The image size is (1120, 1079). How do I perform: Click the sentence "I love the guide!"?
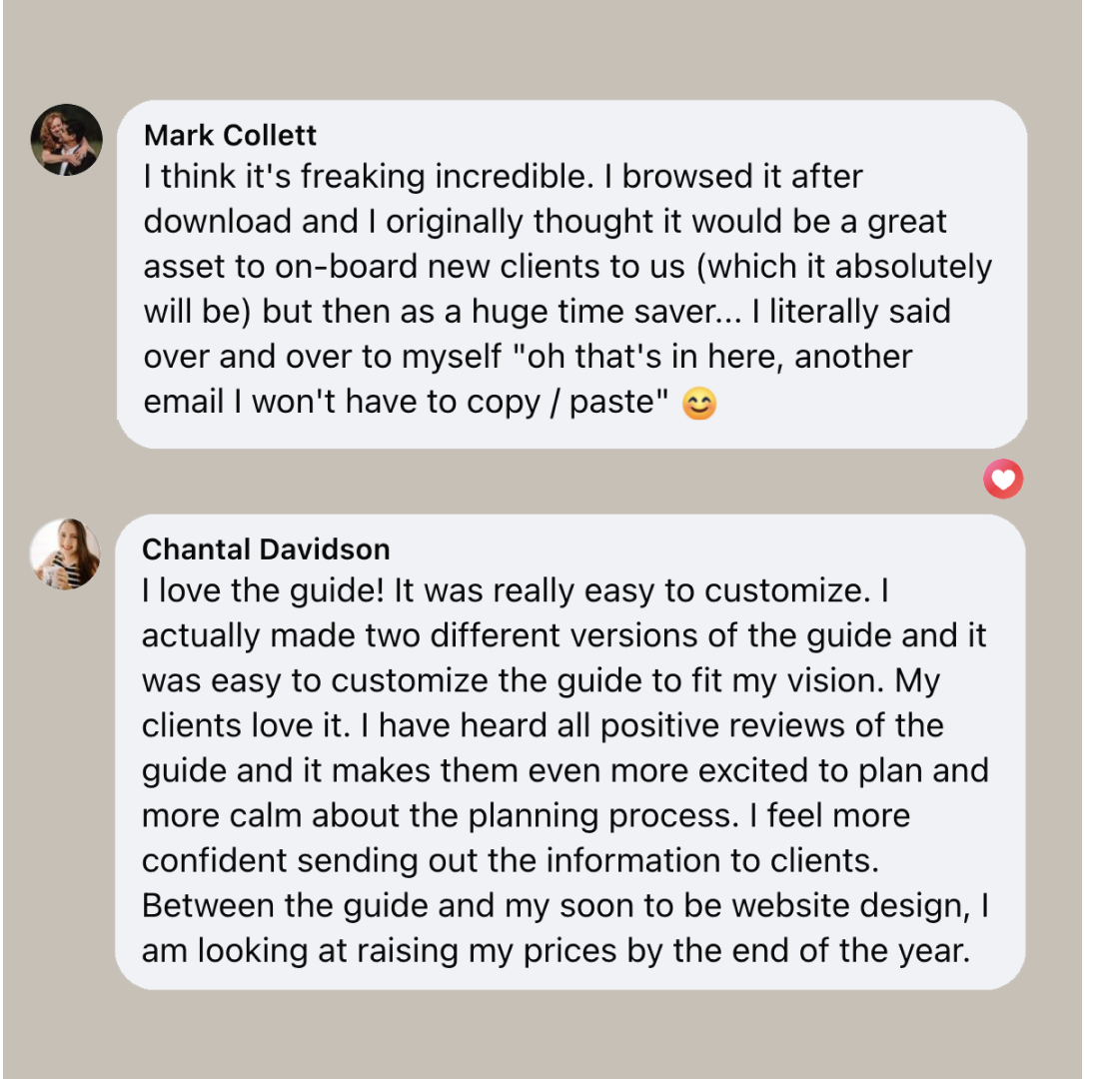point(263,590)
